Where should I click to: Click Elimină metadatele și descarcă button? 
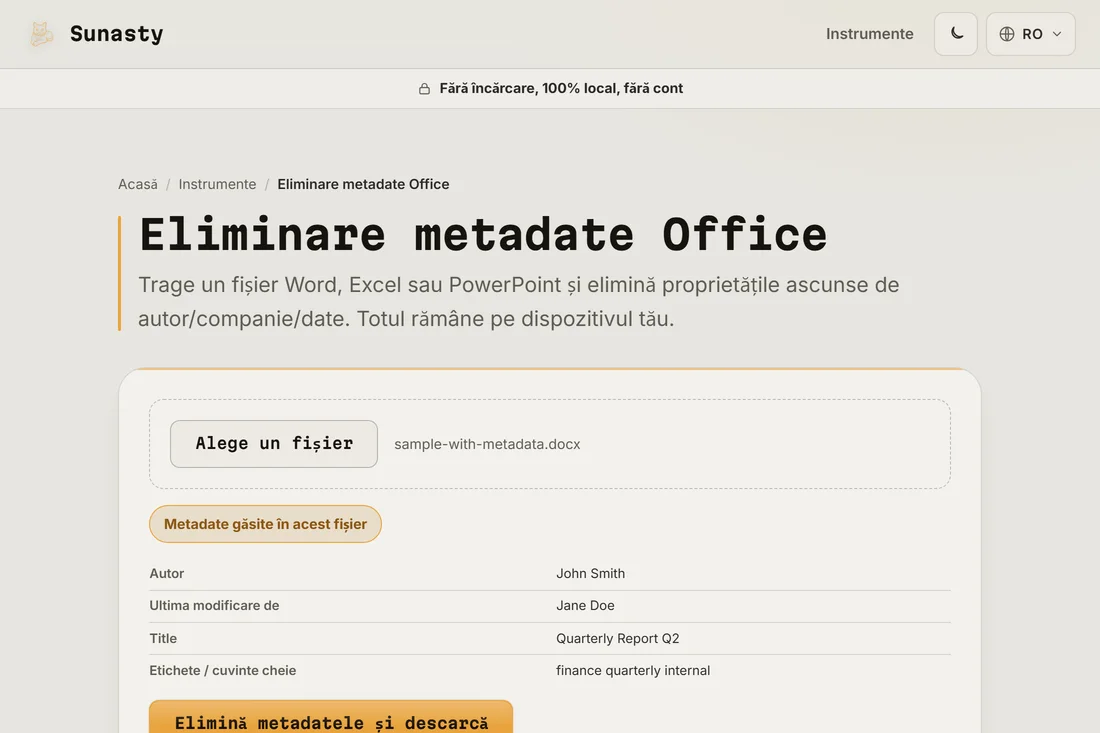(x=331, y=717)
